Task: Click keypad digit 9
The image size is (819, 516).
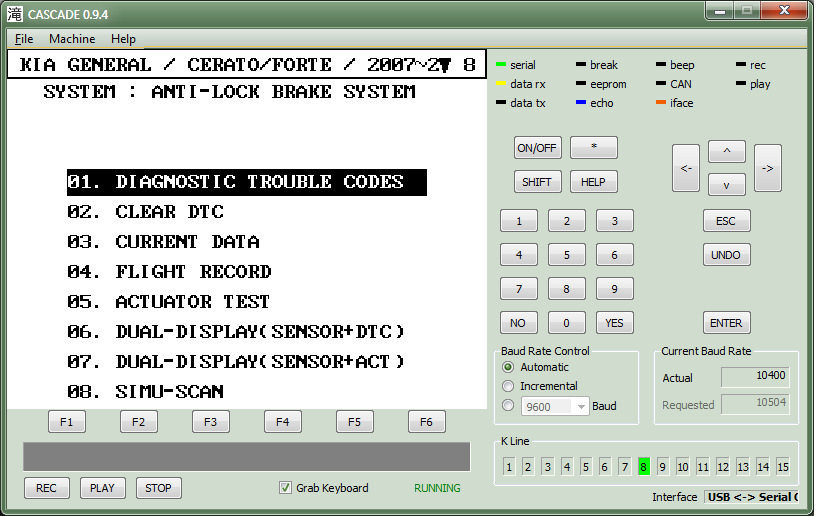Action: (x=615, y=289)
